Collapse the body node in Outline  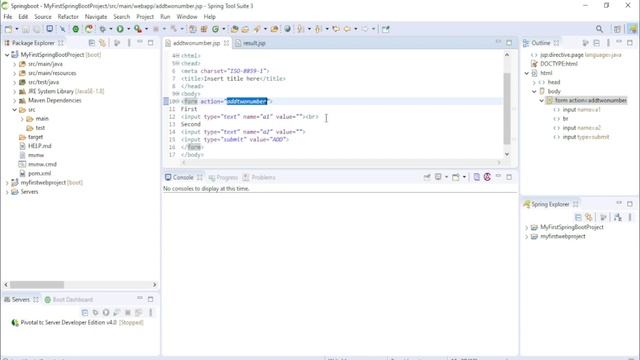[x=534, y=91]
